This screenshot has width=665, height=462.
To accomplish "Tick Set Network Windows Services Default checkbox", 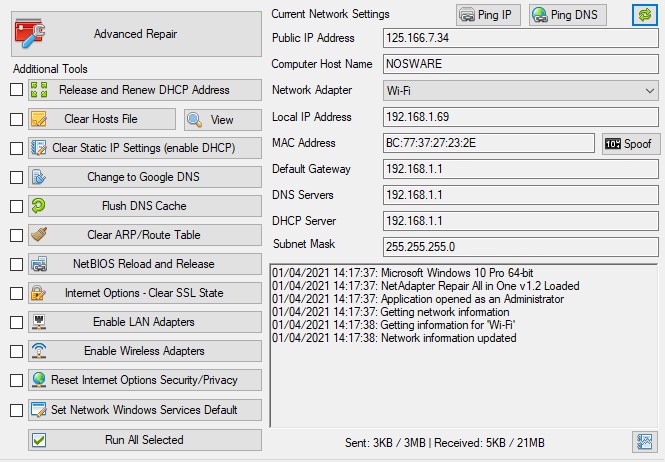I will pos(17,410).
